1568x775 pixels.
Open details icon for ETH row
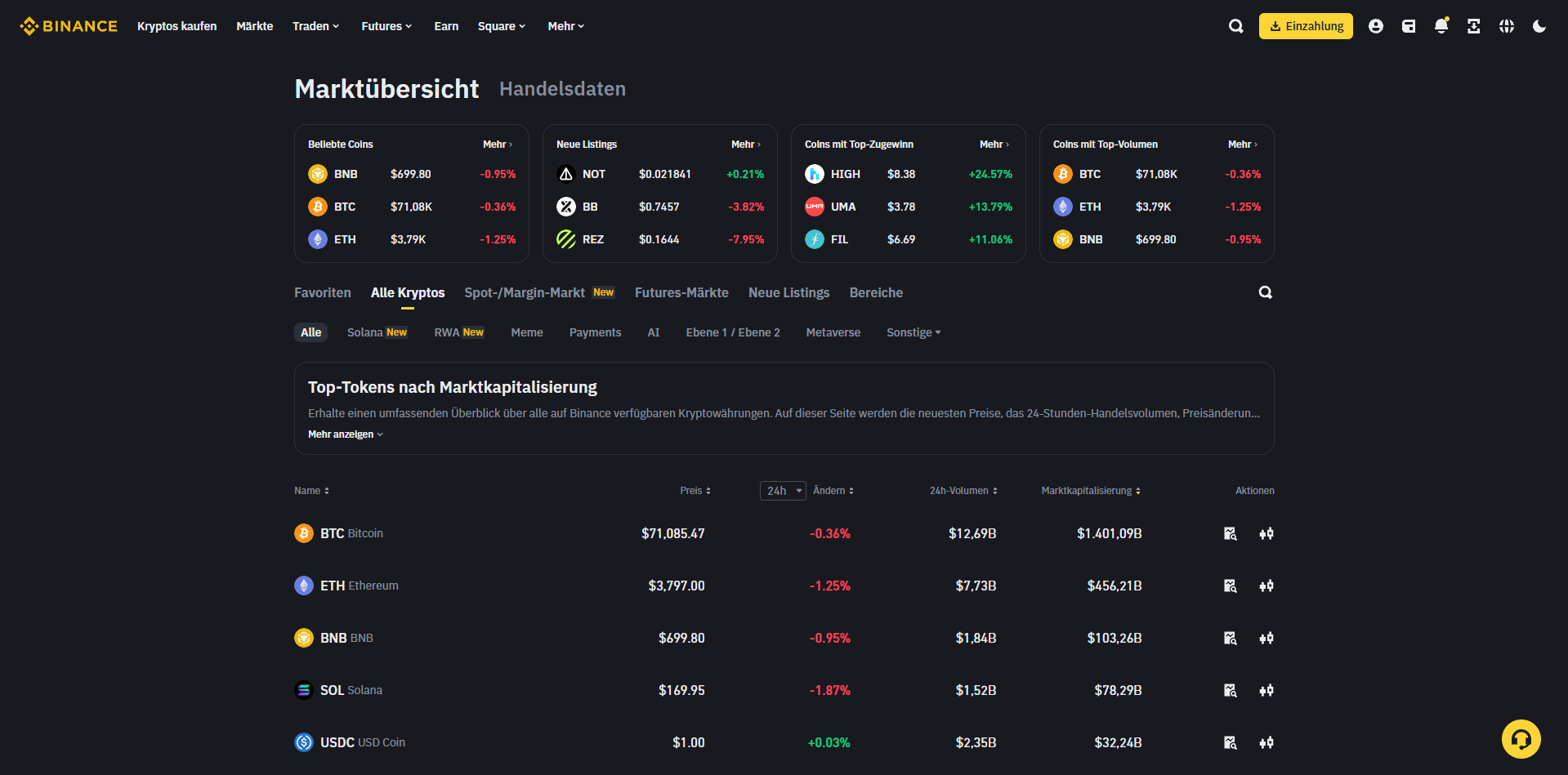(1231, 586)
